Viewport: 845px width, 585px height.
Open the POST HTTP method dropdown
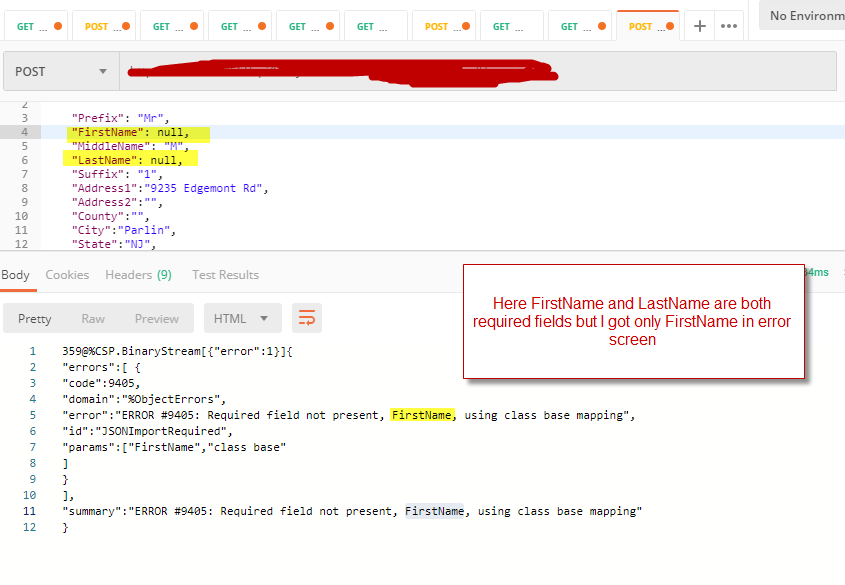(x=60, y=72)
